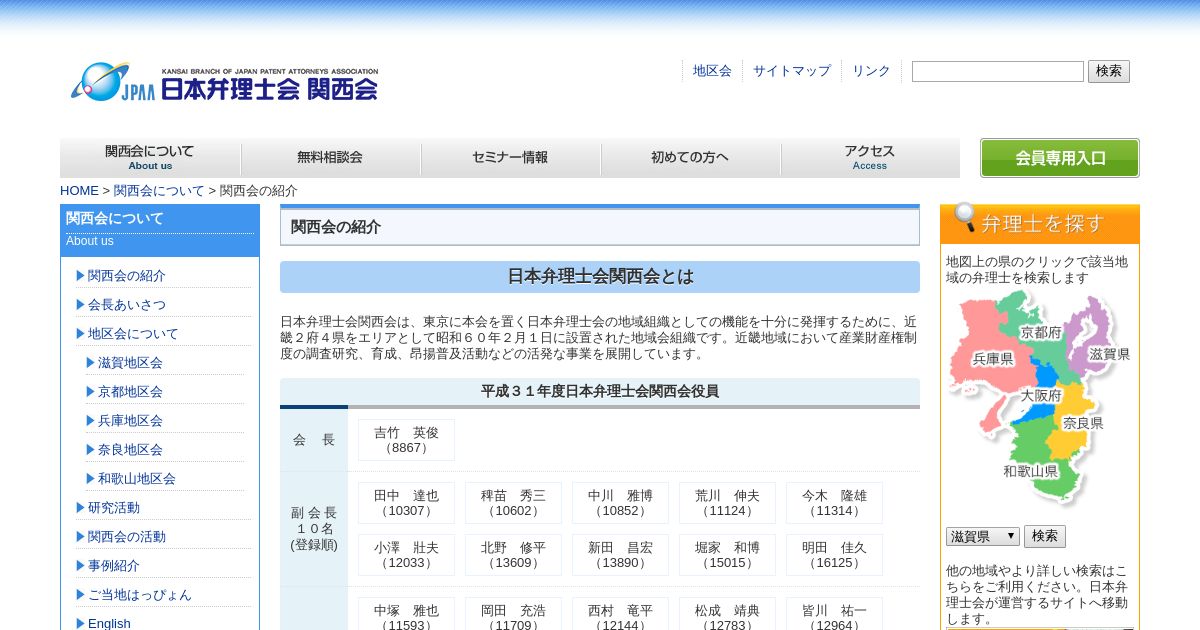Click the cell 岡田 充浩 (11709)
The image size is (1200, 630).
coord(513,614)
